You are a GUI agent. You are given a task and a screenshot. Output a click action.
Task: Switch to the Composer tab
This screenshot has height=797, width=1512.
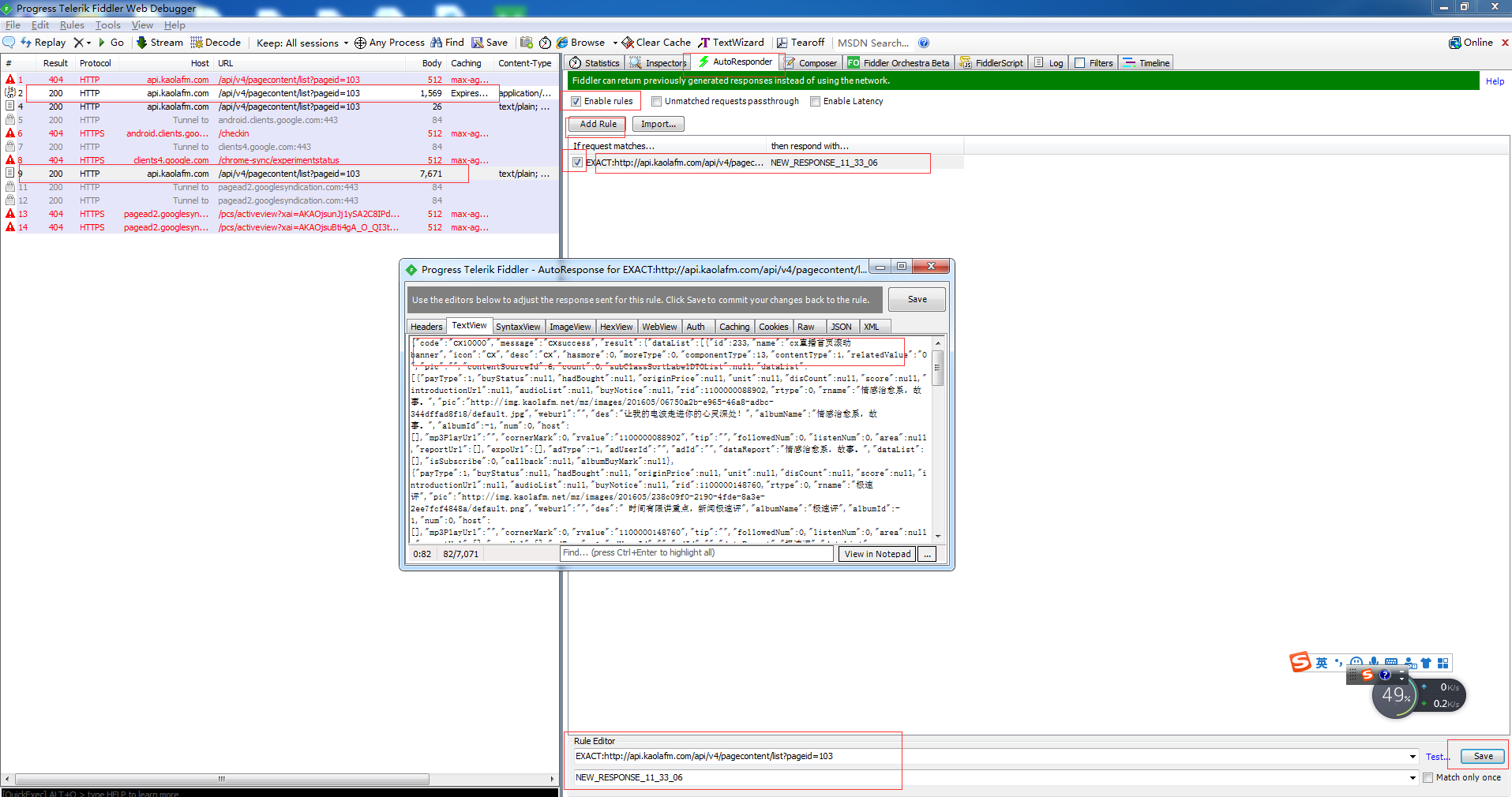(811, 63)
